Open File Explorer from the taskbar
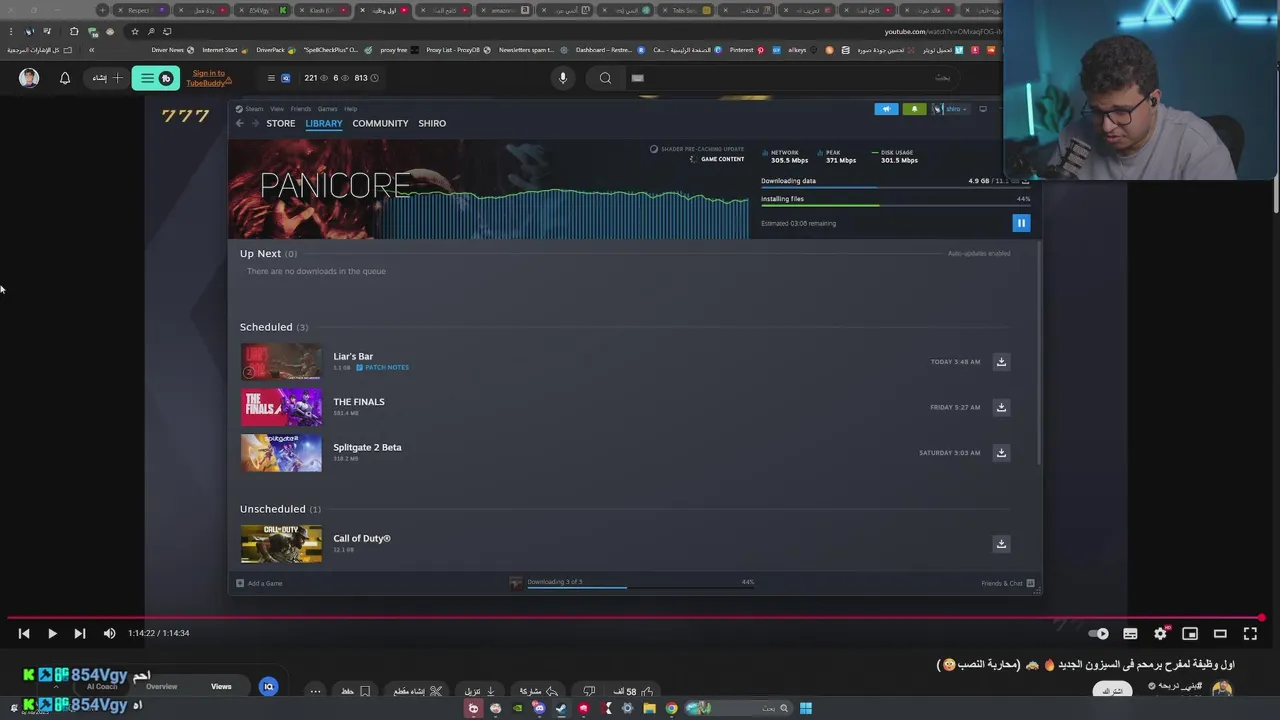Viewport: 1280px width, 720px height. tap(649, 708)
